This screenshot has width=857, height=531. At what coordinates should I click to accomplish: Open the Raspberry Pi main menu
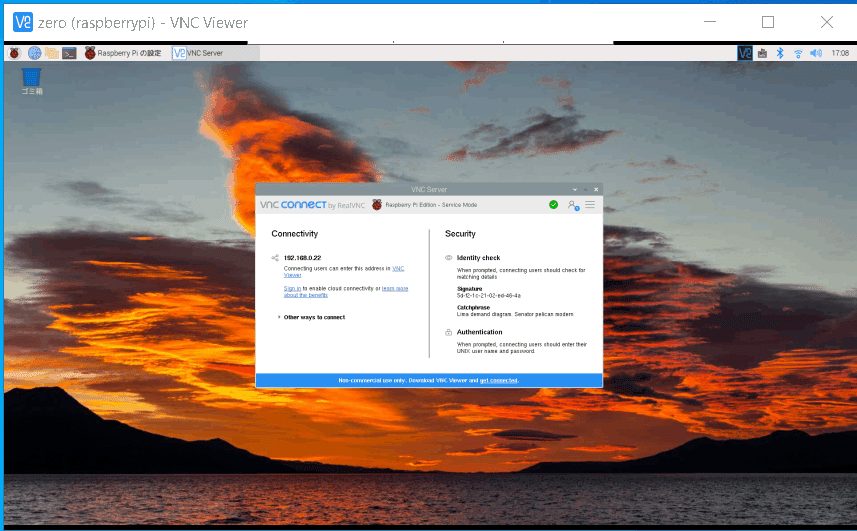pyautogui.click(x=15, y=53)
